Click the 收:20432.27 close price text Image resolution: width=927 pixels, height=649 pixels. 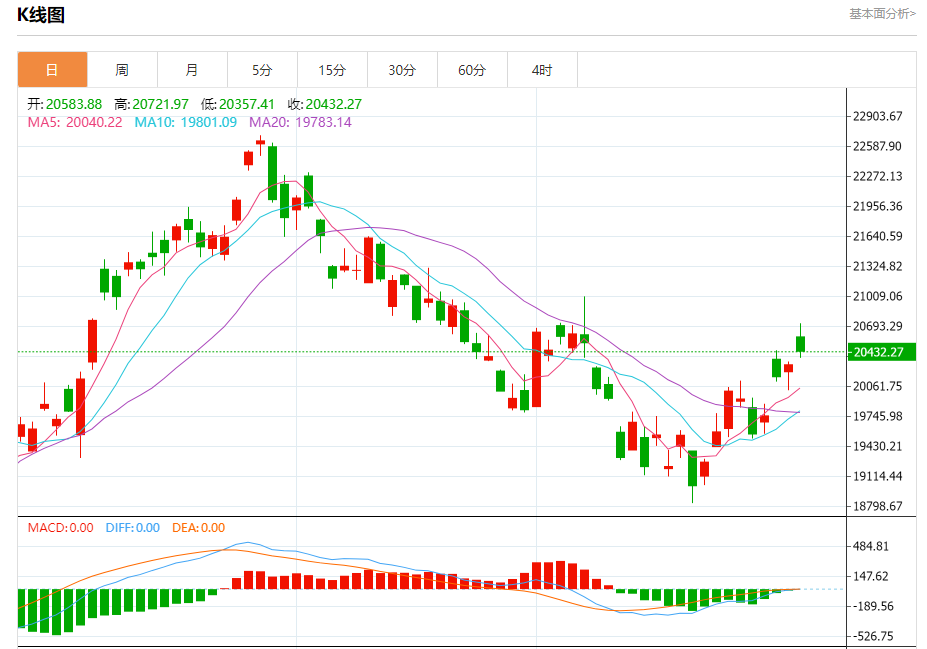(x=325, y=104)
